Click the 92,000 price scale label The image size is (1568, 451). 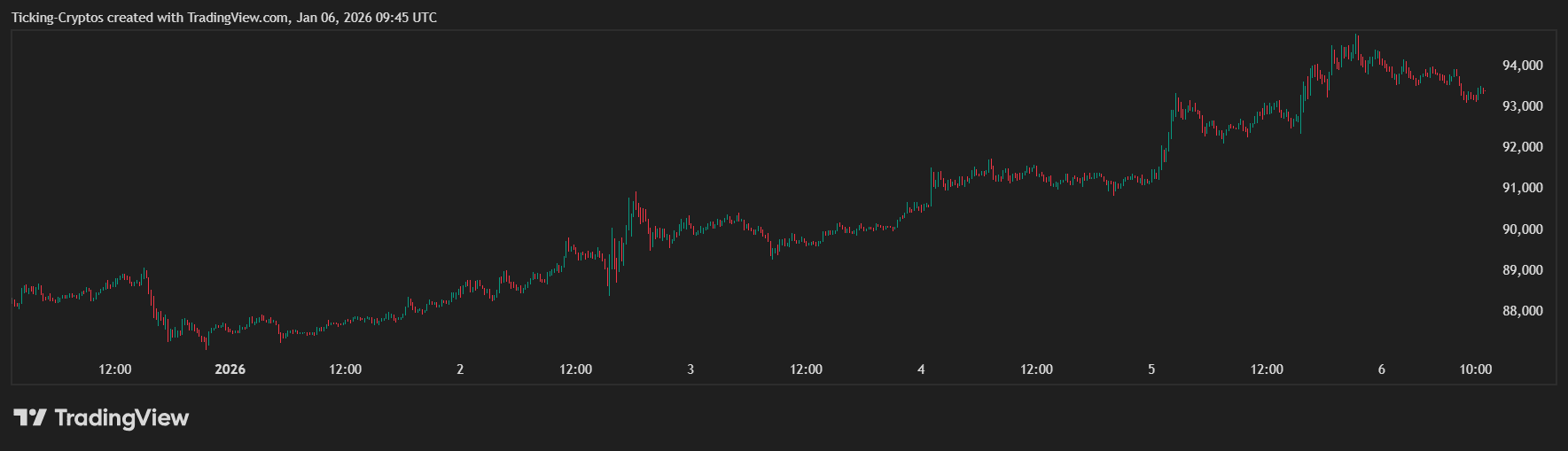(x=1522, y=147)
